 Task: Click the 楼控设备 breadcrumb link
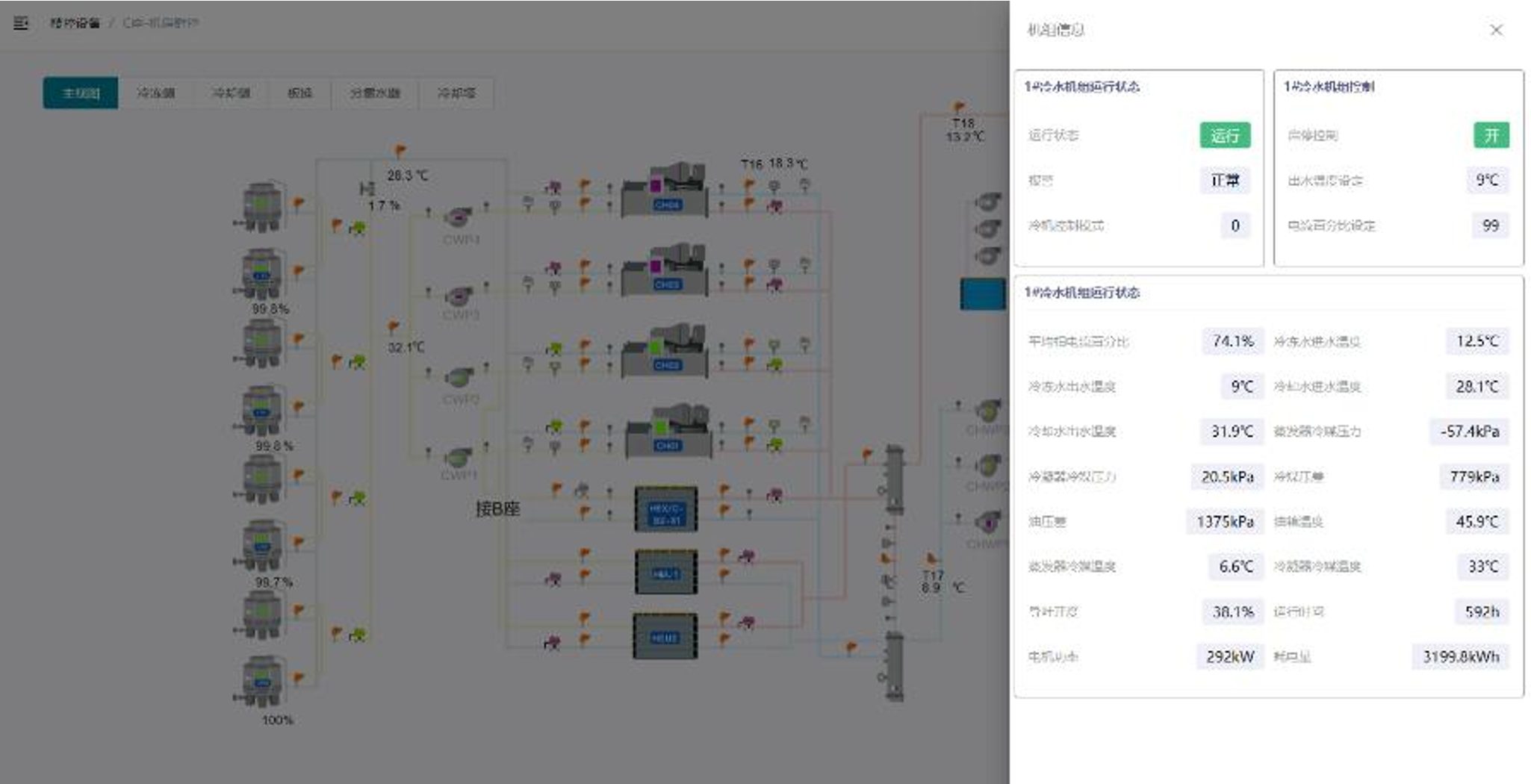click(x=75, y=23)
